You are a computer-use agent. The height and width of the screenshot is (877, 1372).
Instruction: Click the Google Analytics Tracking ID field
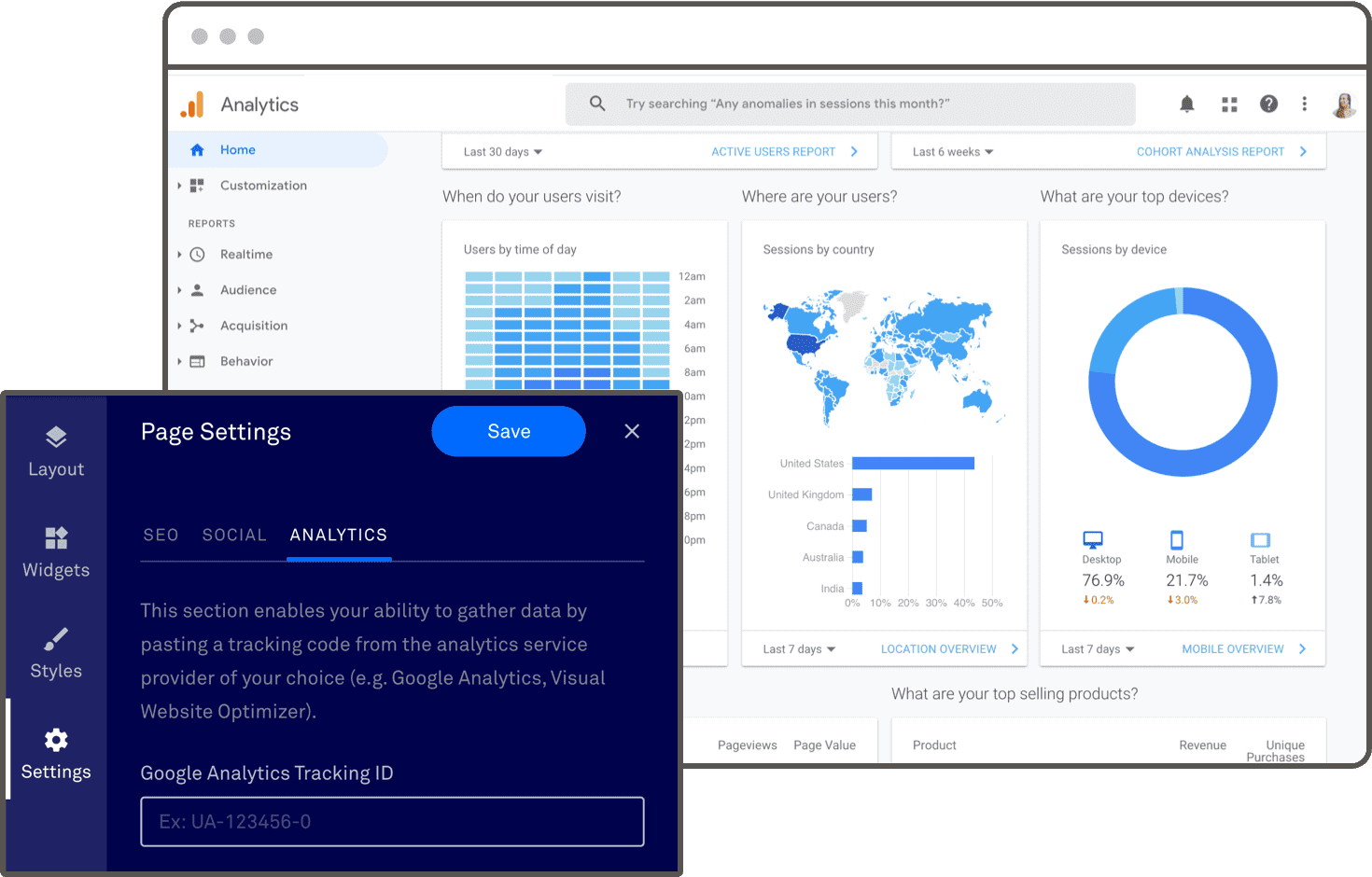(392, 822)
